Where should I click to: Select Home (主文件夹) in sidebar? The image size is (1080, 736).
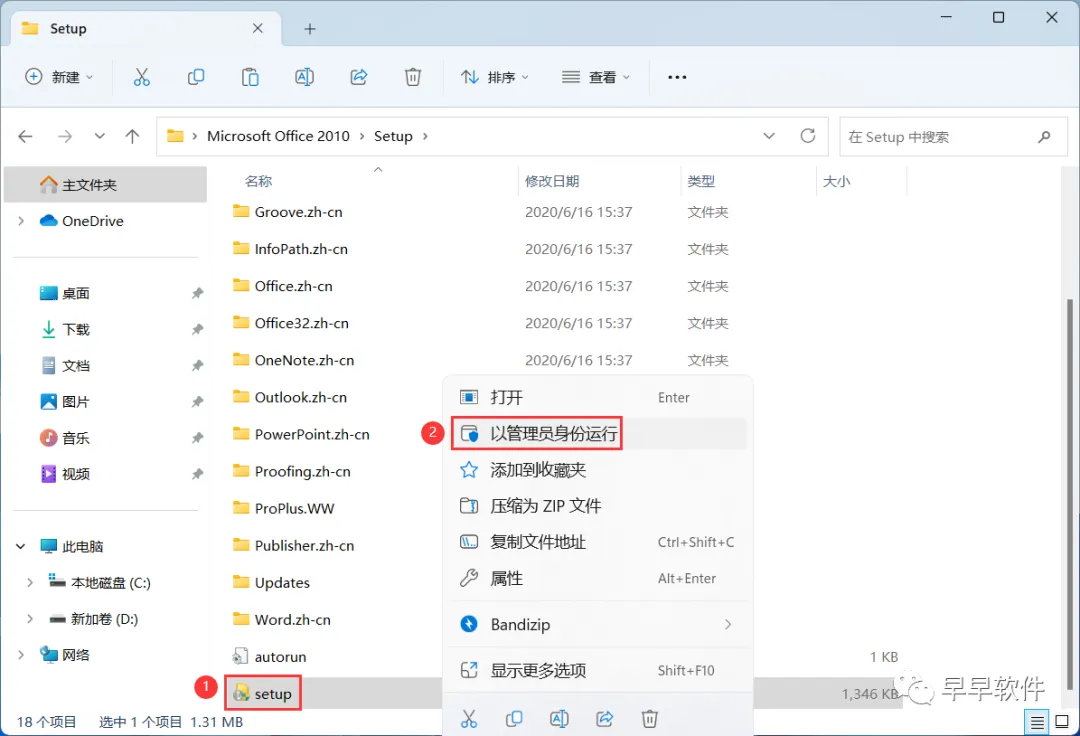pos(105,185)
